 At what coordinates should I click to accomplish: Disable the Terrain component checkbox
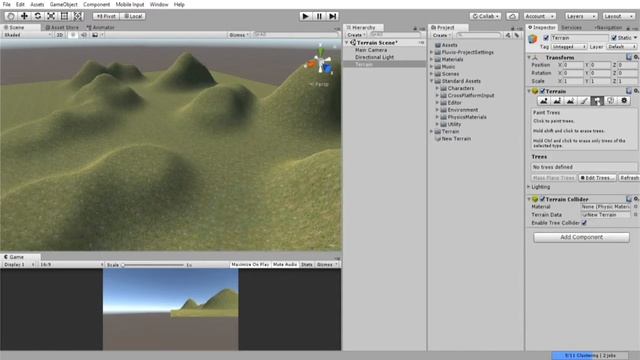(542, 91)
